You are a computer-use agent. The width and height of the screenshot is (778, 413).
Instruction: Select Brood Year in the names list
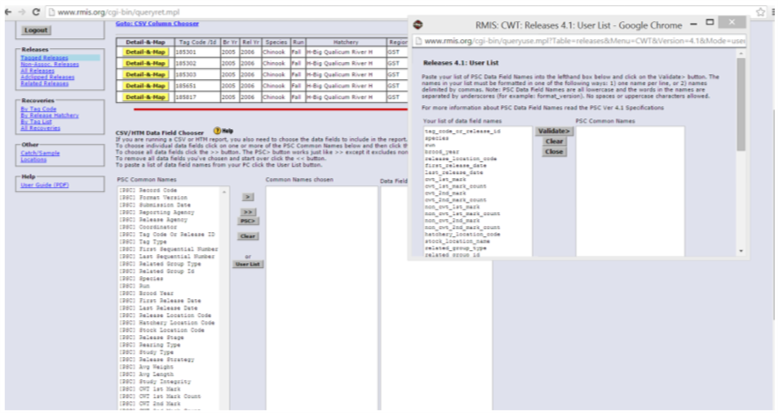tap(146, 293)
